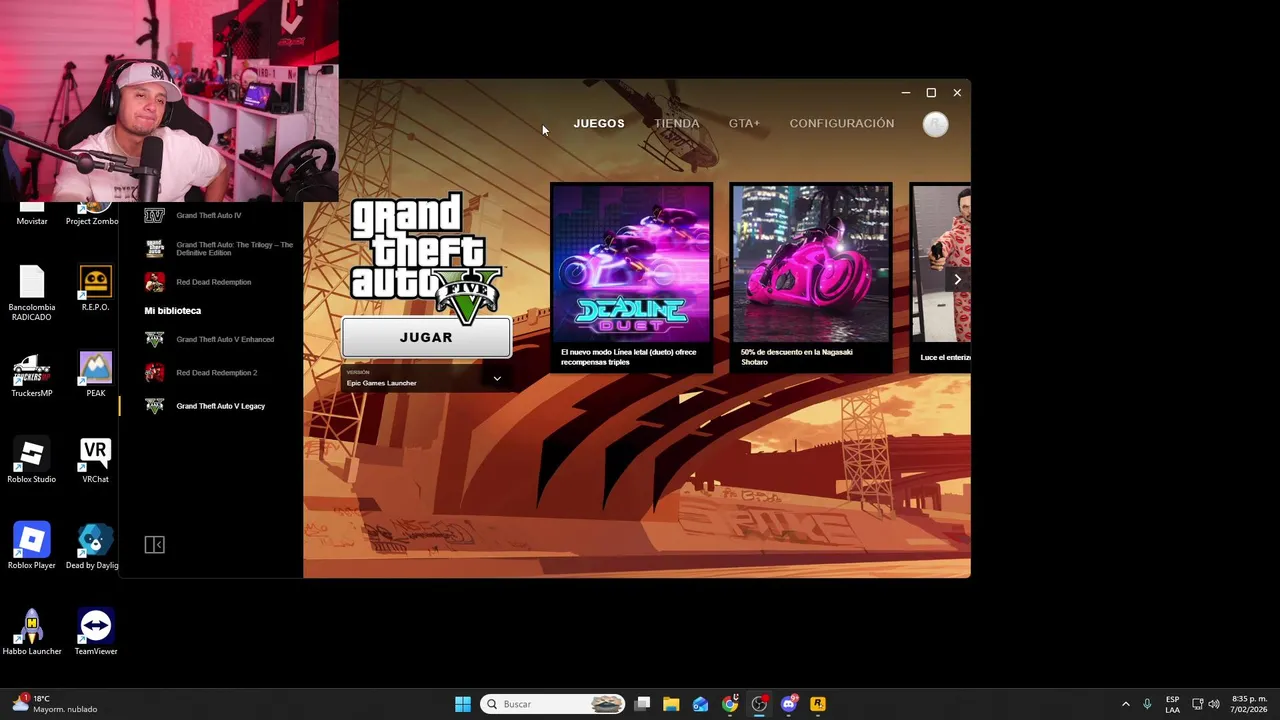Open the Deadline Duet news card
This screenshot has height=720, width=1280.
[x=631, y=277]
